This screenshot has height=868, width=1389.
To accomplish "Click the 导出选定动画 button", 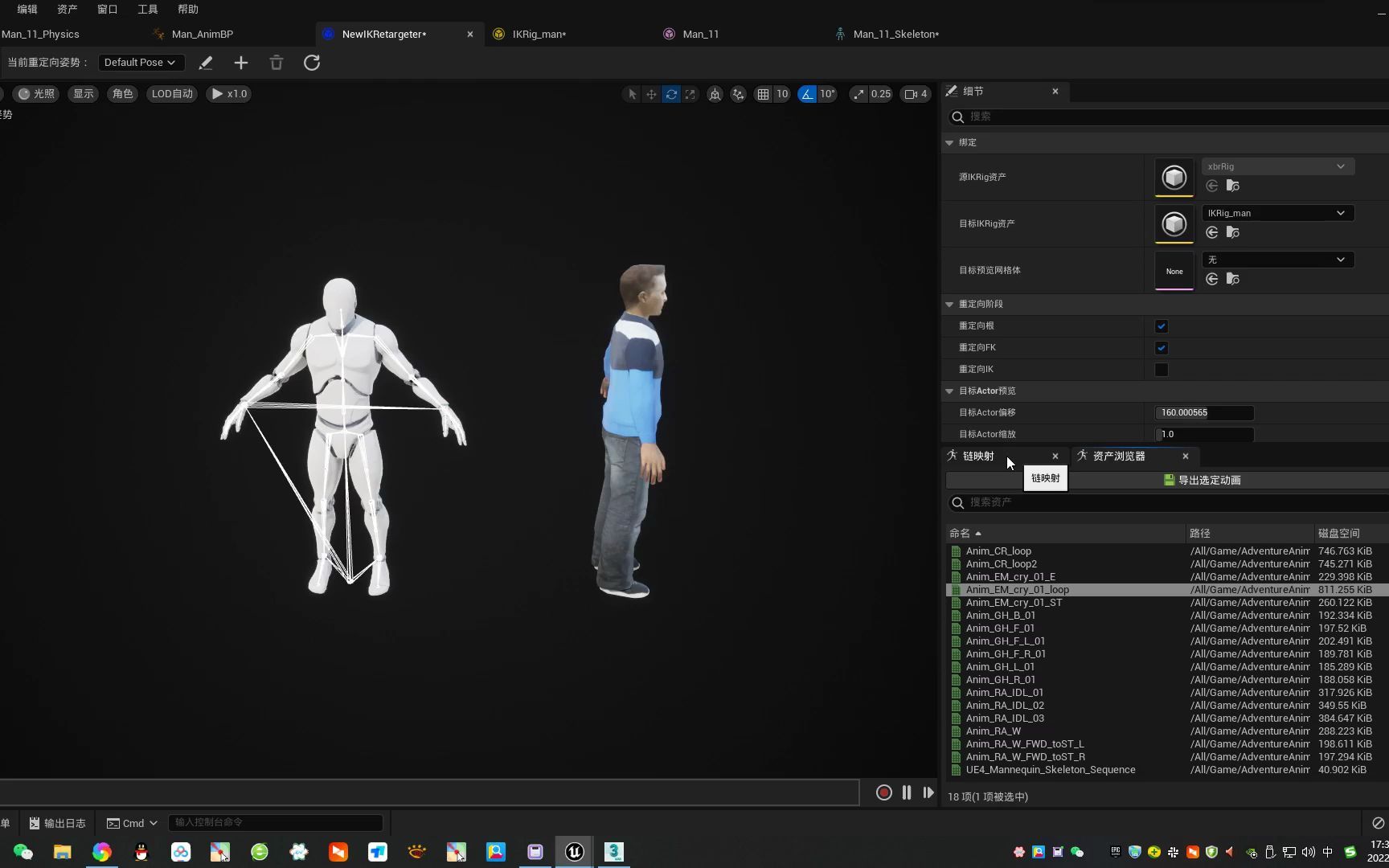I will coord(1202,481).
